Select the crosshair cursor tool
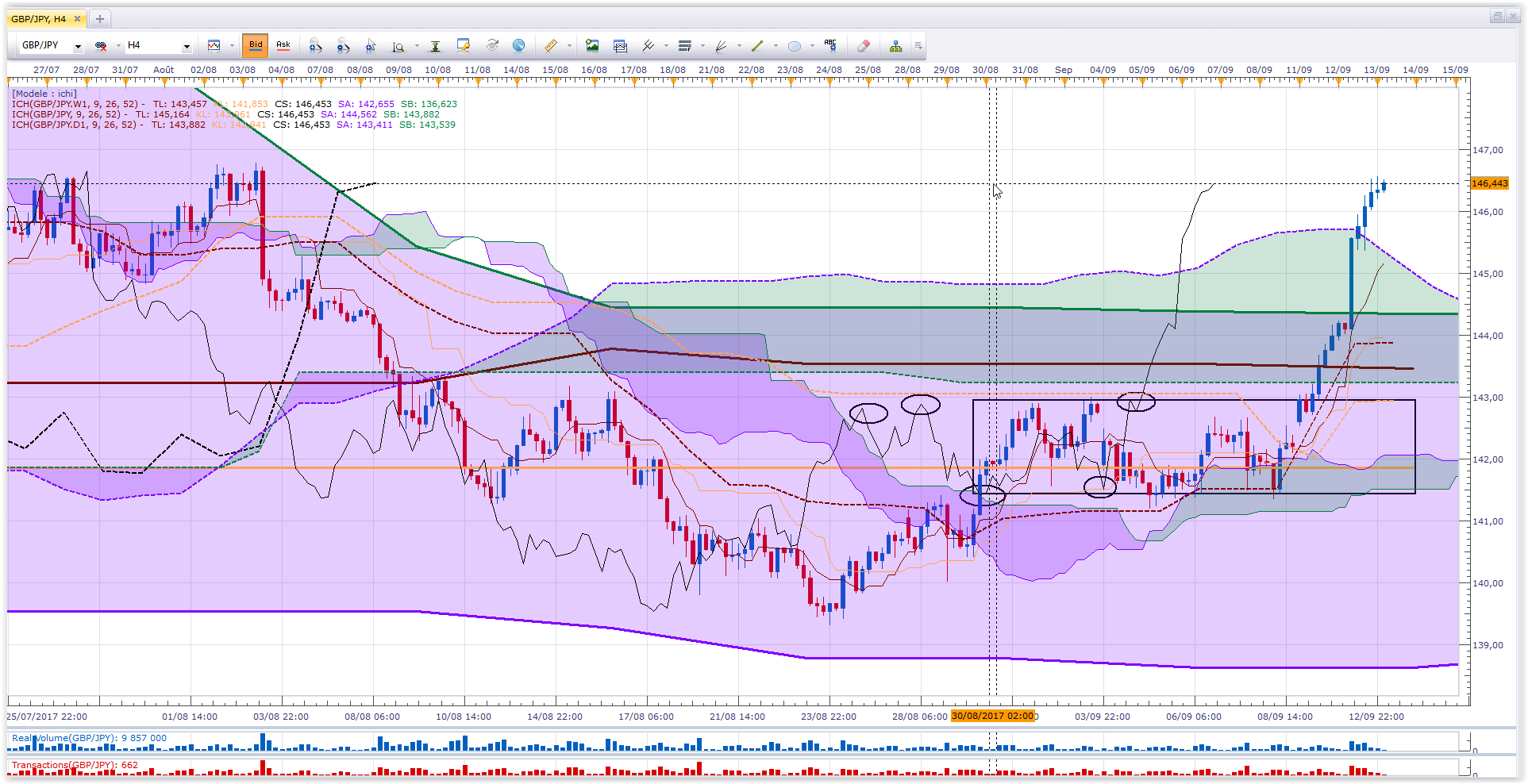This screenshot has width=1528, height=784. (x=371, y=46)
